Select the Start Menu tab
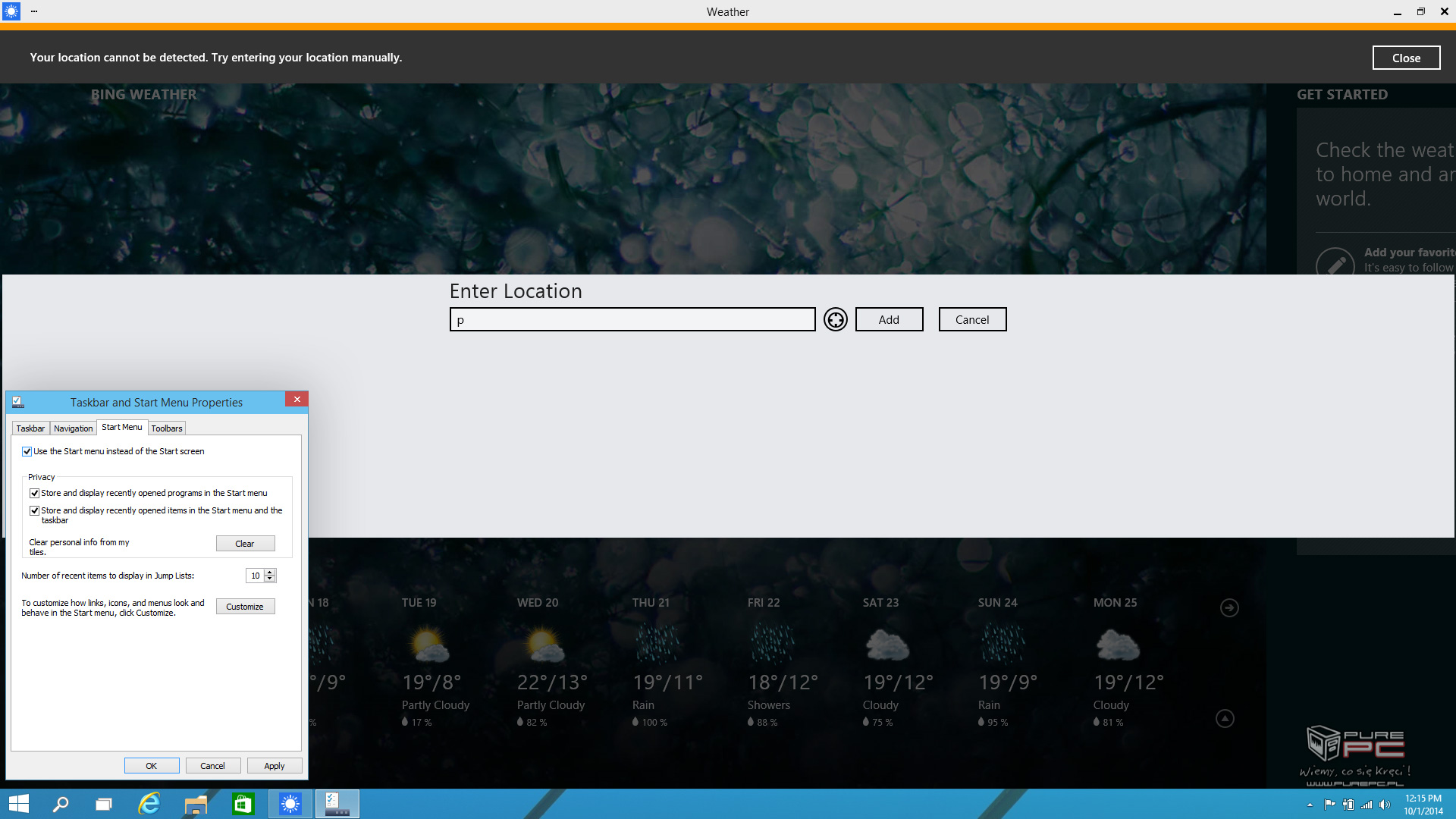The width and height of the screenshot is (1456, 819). 122,427
